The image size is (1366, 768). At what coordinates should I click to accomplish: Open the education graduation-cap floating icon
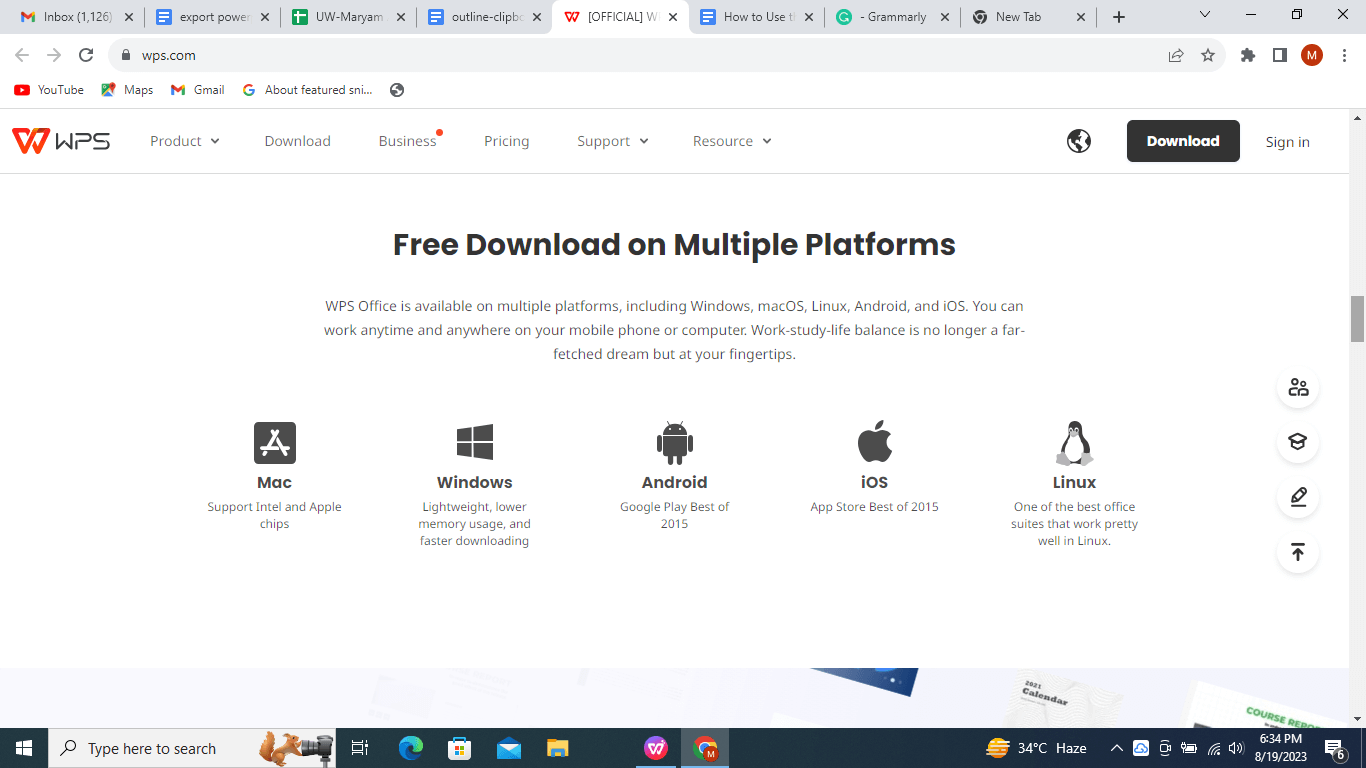[x=1297, y=442]
